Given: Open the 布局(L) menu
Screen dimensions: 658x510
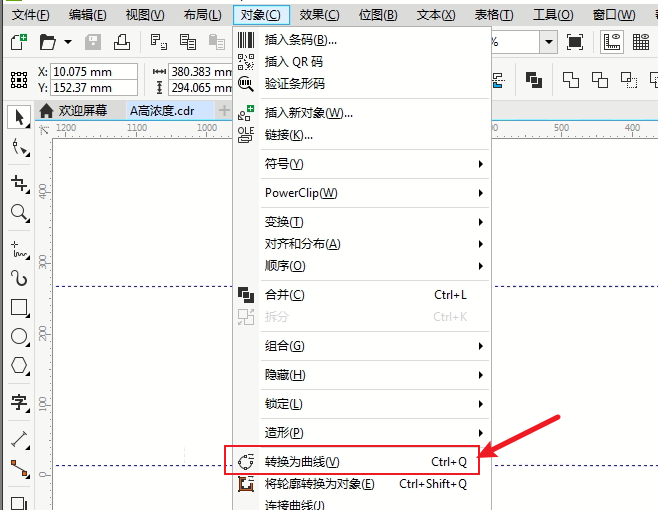Looking at the screenshot, I should 202,15.
